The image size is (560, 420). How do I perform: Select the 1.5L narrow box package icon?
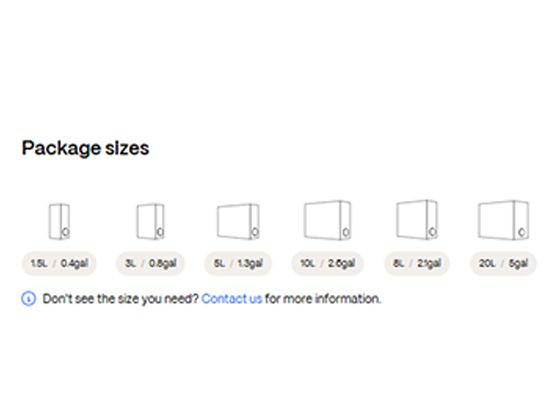click(x=59, y=221)
